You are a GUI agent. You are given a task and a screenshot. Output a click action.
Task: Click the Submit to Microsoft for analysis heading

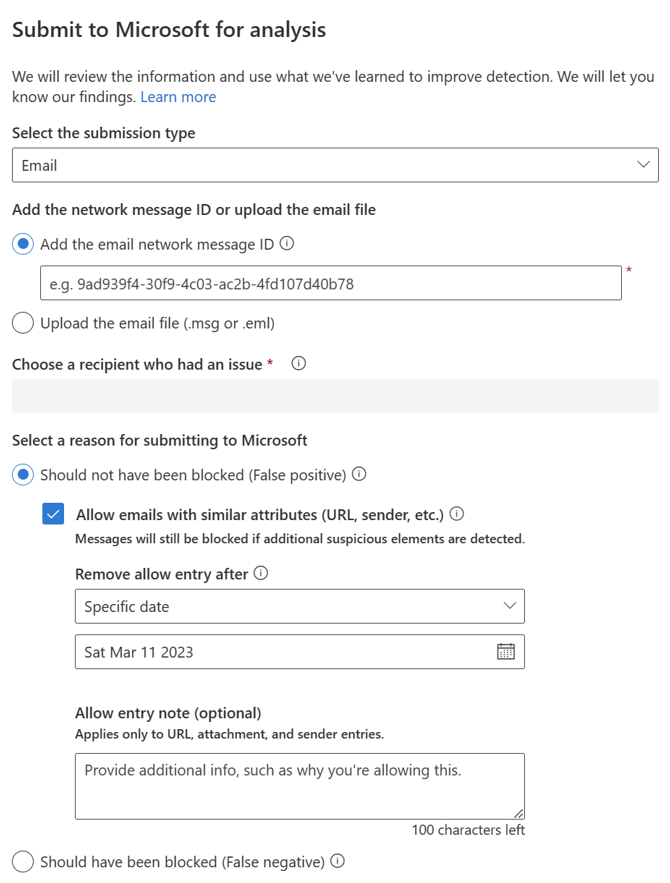coord(169,29)
